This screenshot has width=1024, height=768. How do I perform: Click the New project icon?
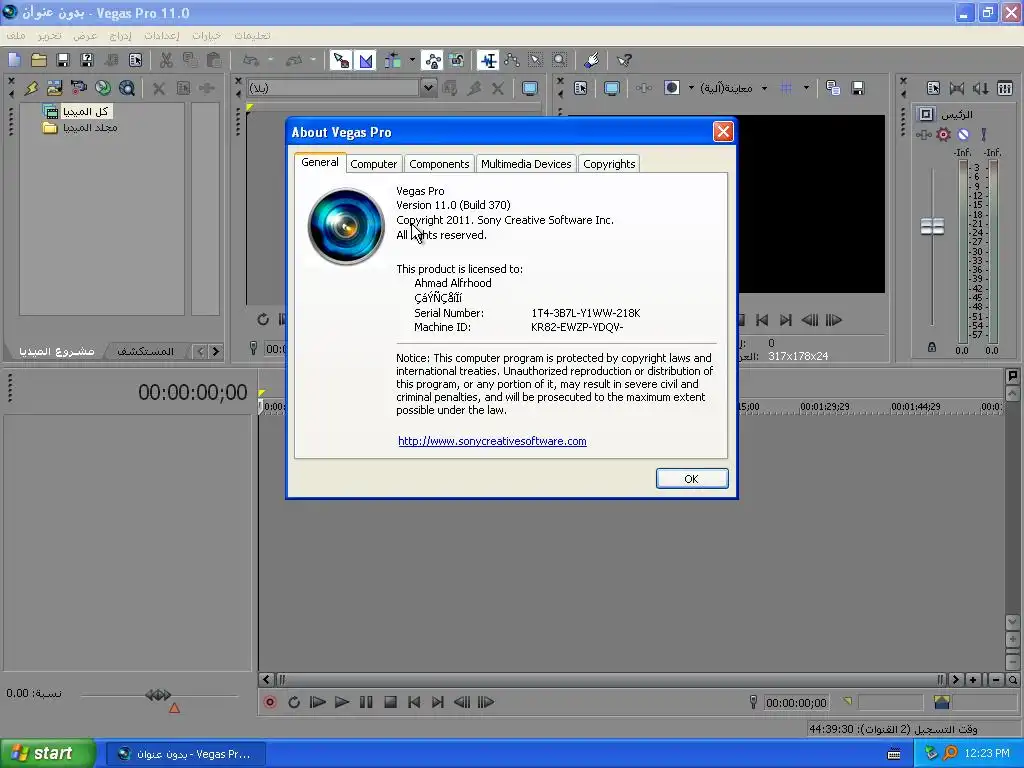click(14, 60)
